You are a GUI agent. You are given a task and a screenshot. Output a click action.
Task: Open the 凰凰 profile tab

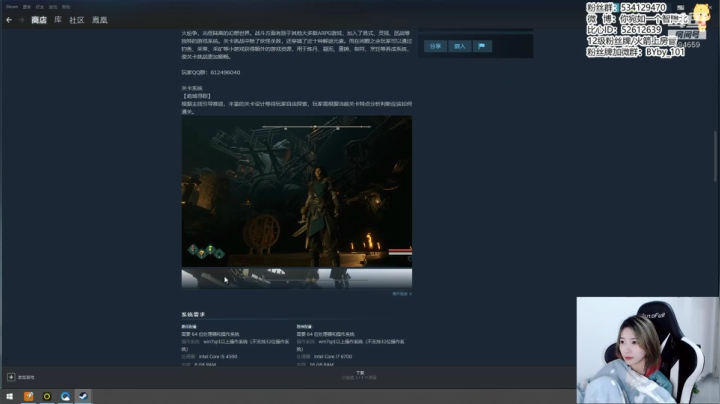[x=100, y=20]
